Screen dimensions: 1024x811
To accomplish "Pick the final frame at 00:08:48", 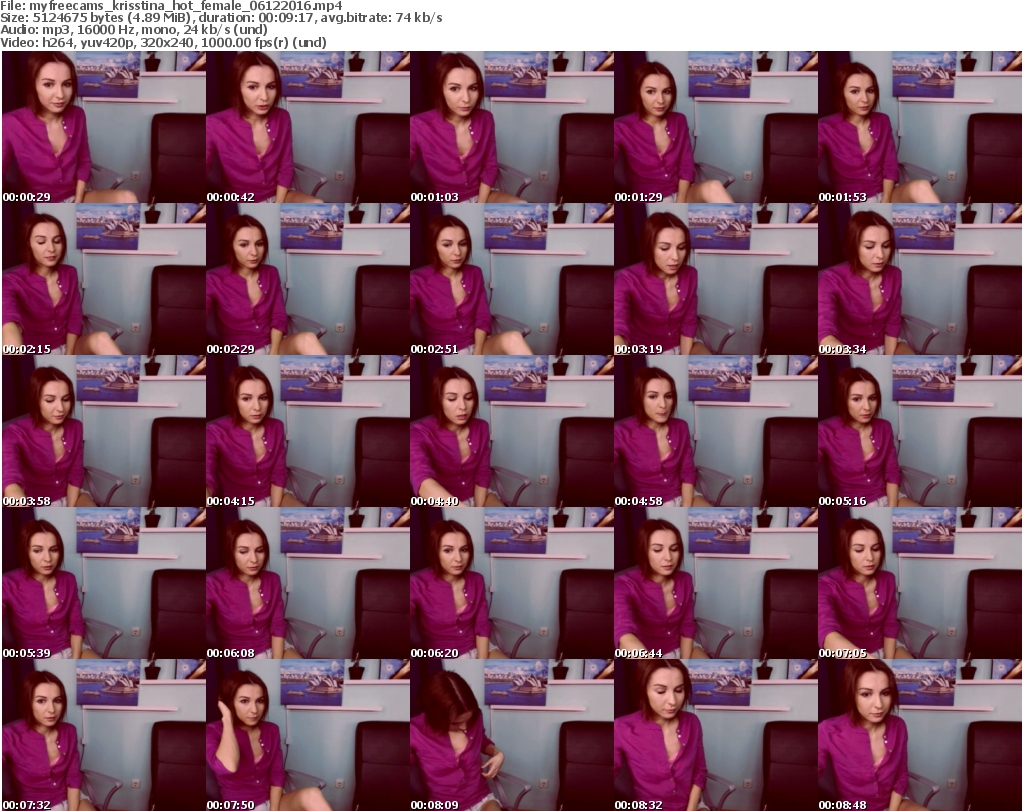I will [x=920, y=735].
